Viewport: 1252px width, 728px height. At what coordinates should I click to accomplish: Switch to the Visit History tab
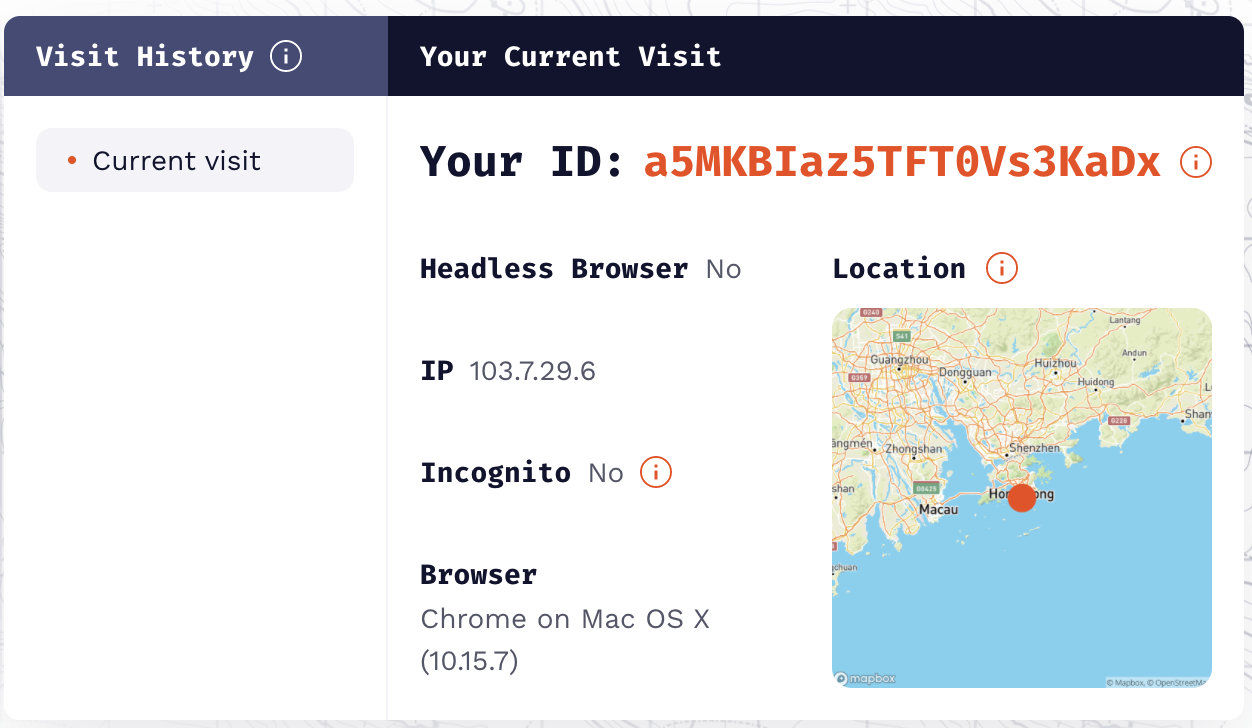point(145,56)
